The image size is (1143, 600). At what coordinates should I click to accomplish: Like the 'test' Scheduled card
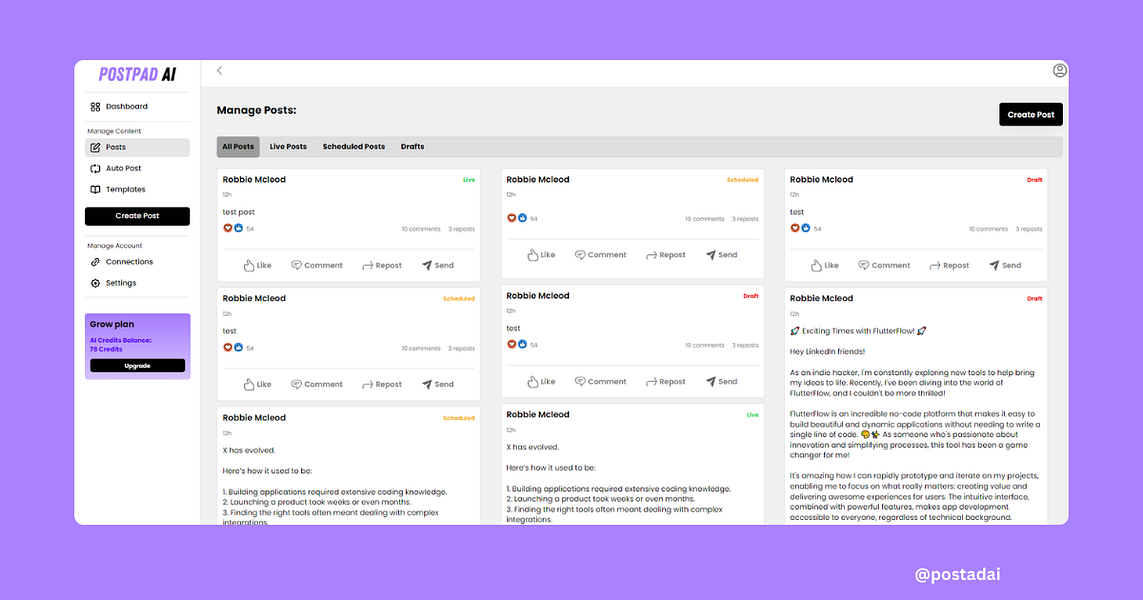[257, 384]
